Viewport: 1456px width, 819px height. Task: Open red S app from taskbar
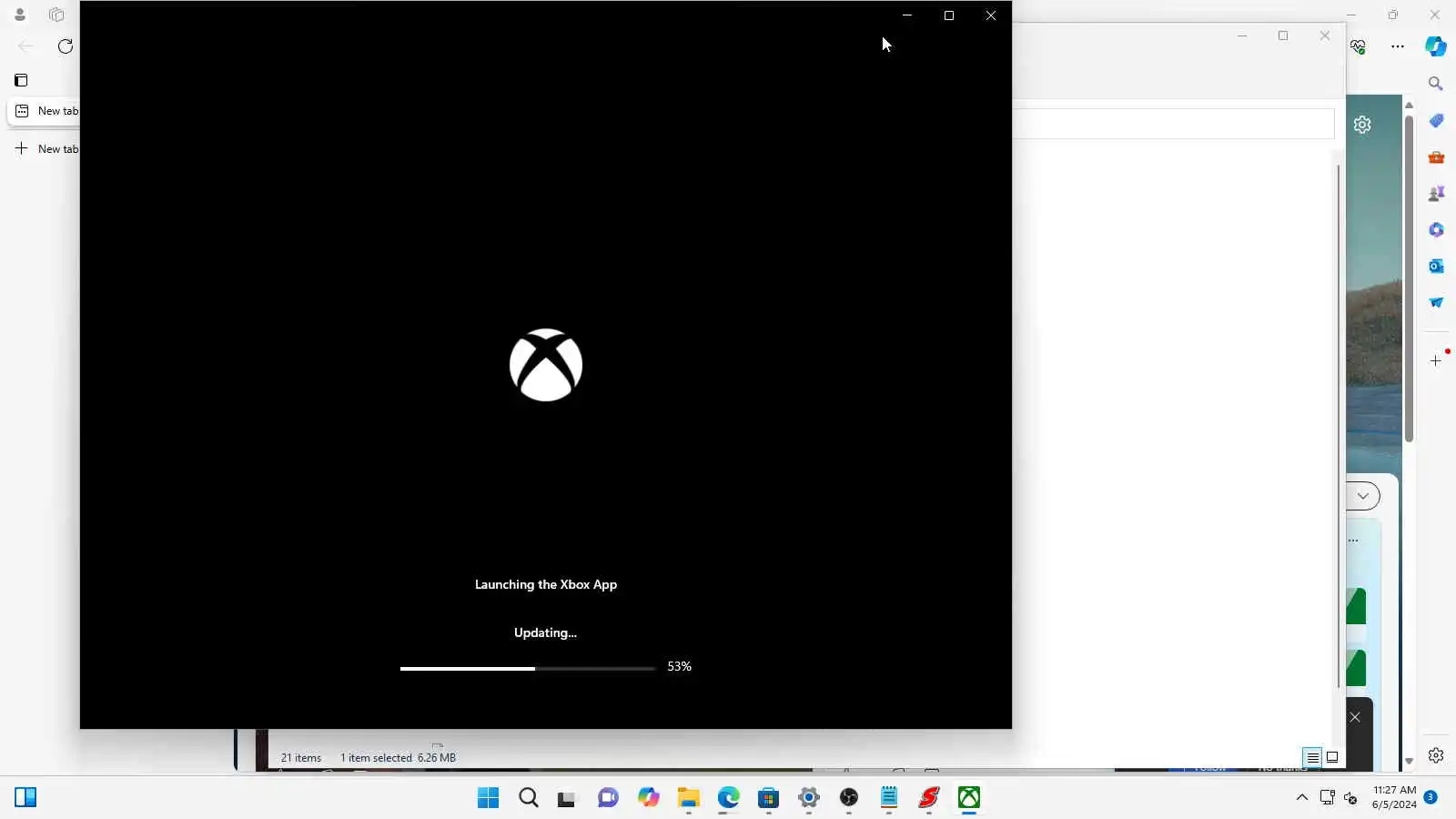point(928,798)
